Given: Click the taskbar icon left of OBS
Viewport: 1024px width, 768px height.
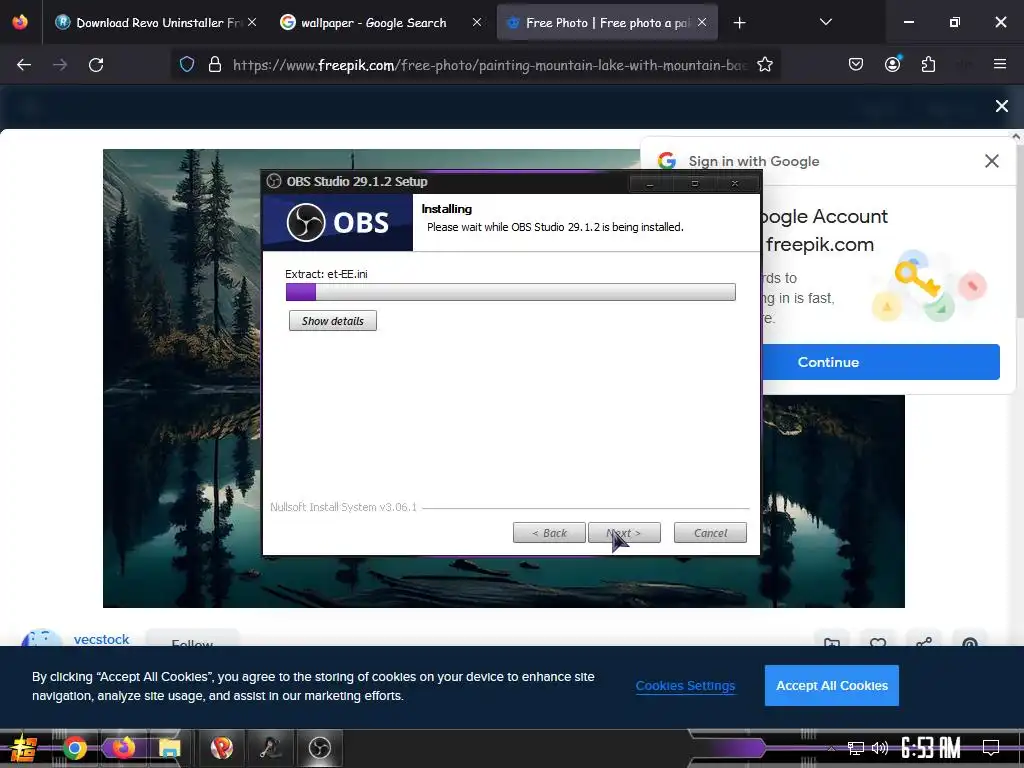Looking at the screenshot, I should pos(270,748).
